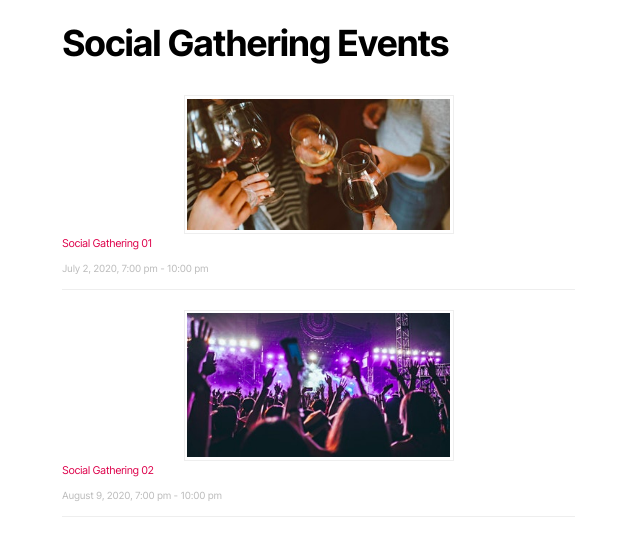Click the word Social in the main heading
622x543 pixels.
(111, 43)
